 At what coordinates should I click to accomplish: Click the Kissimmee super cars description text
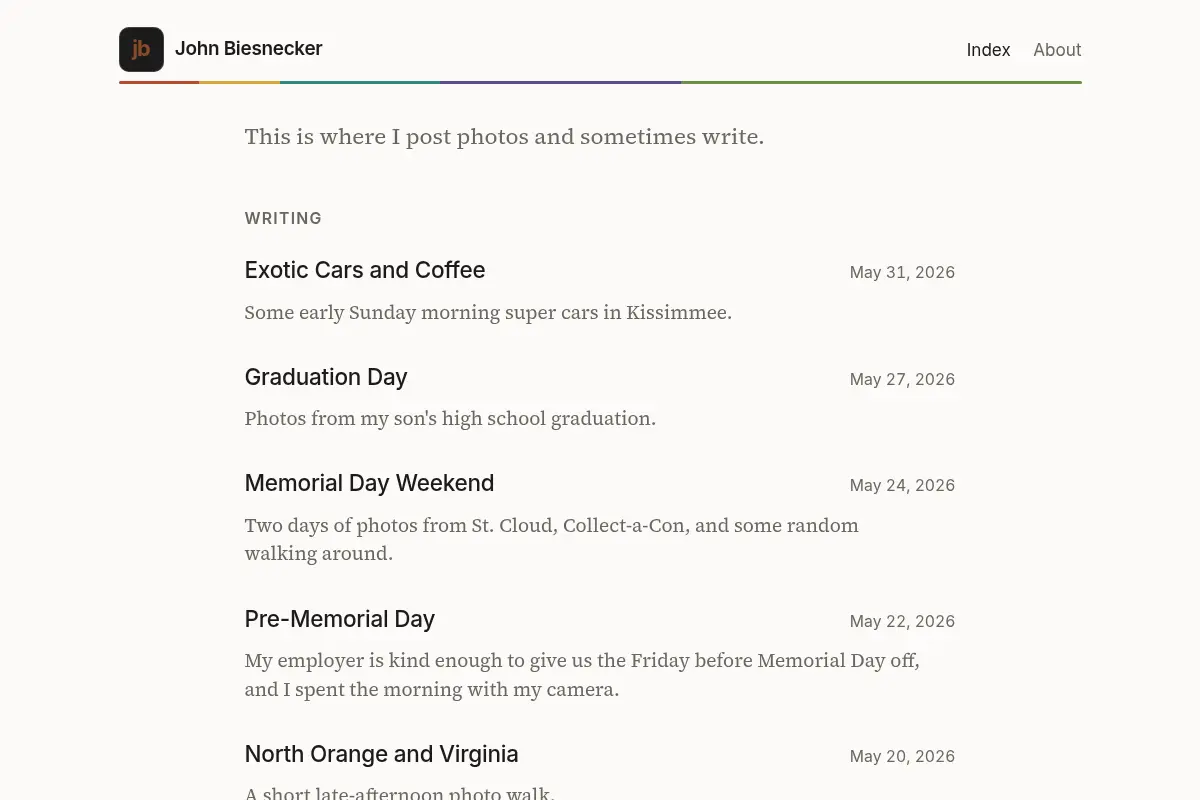click(488, 313)
